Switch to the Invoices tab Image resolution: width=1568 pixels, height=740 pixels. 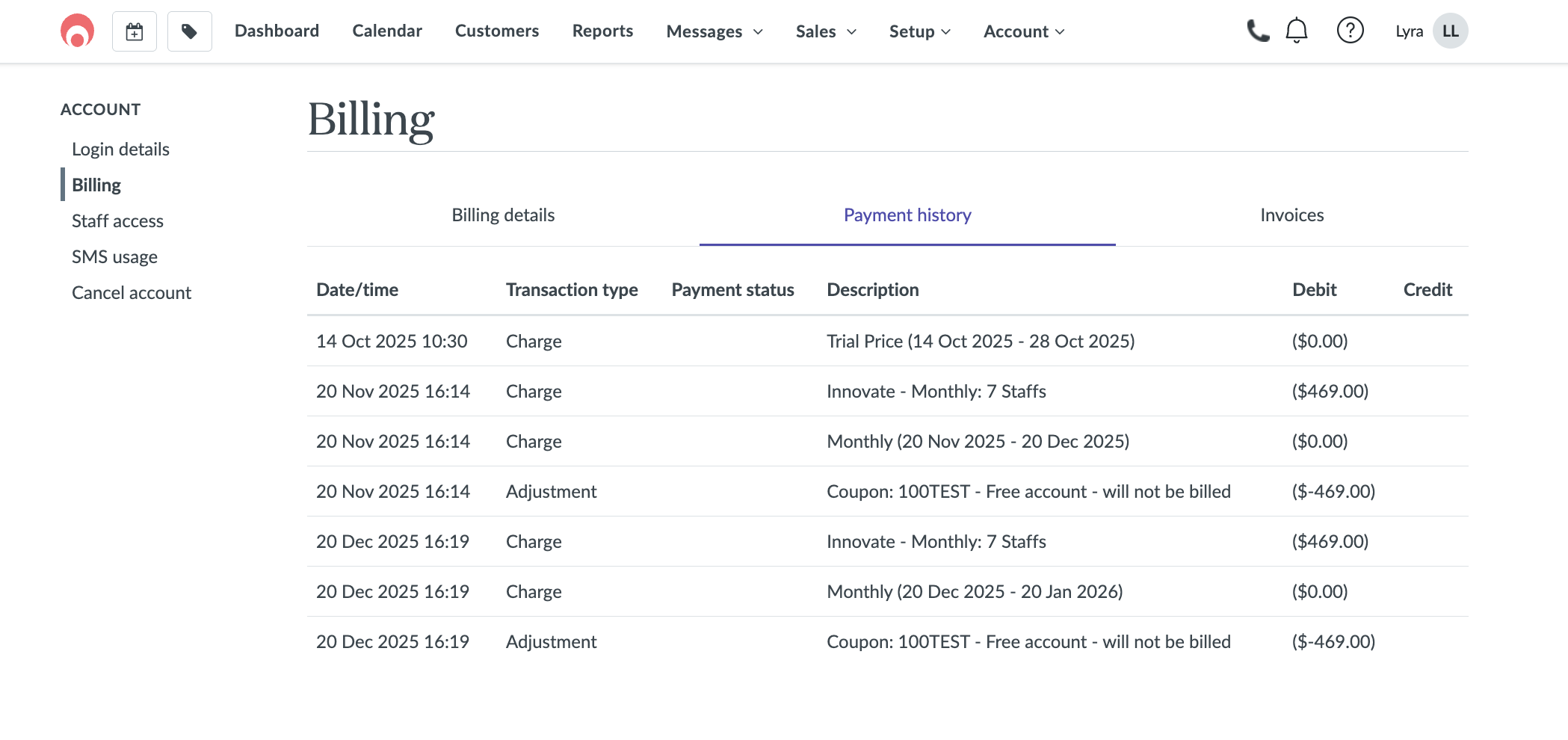click(x=1291, y=215)
